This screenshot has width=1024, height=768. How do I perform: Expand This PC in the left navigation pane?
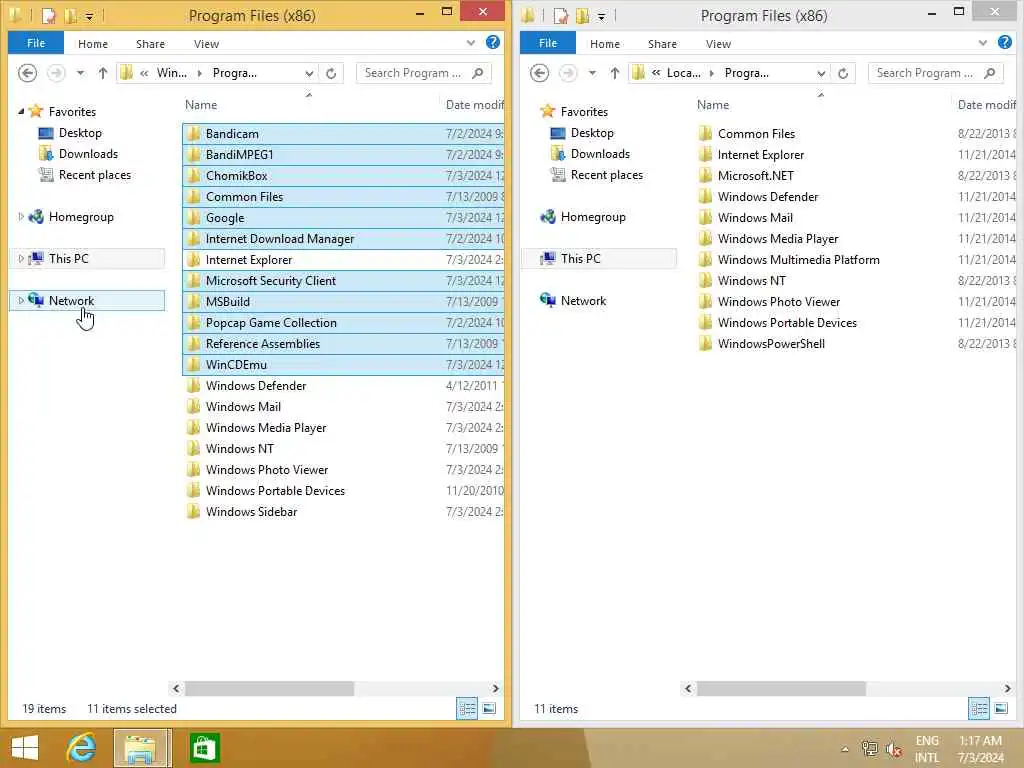[x=21, y=259]
